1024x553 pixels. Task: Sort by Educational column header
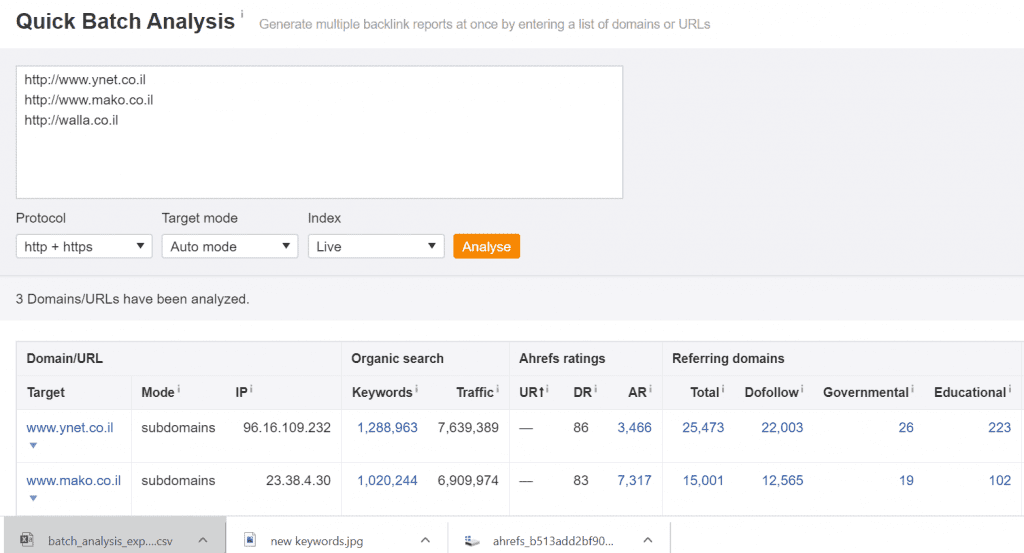[970, 392]
